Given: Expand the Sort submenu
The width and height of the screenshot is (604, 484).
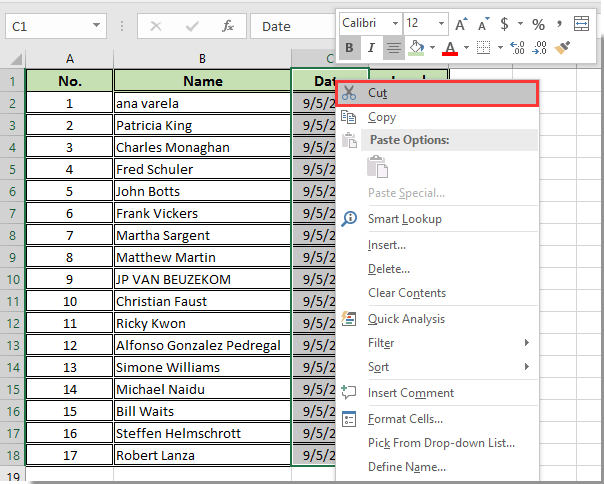Looking at the screenshot, I should [x=378, y=367].
